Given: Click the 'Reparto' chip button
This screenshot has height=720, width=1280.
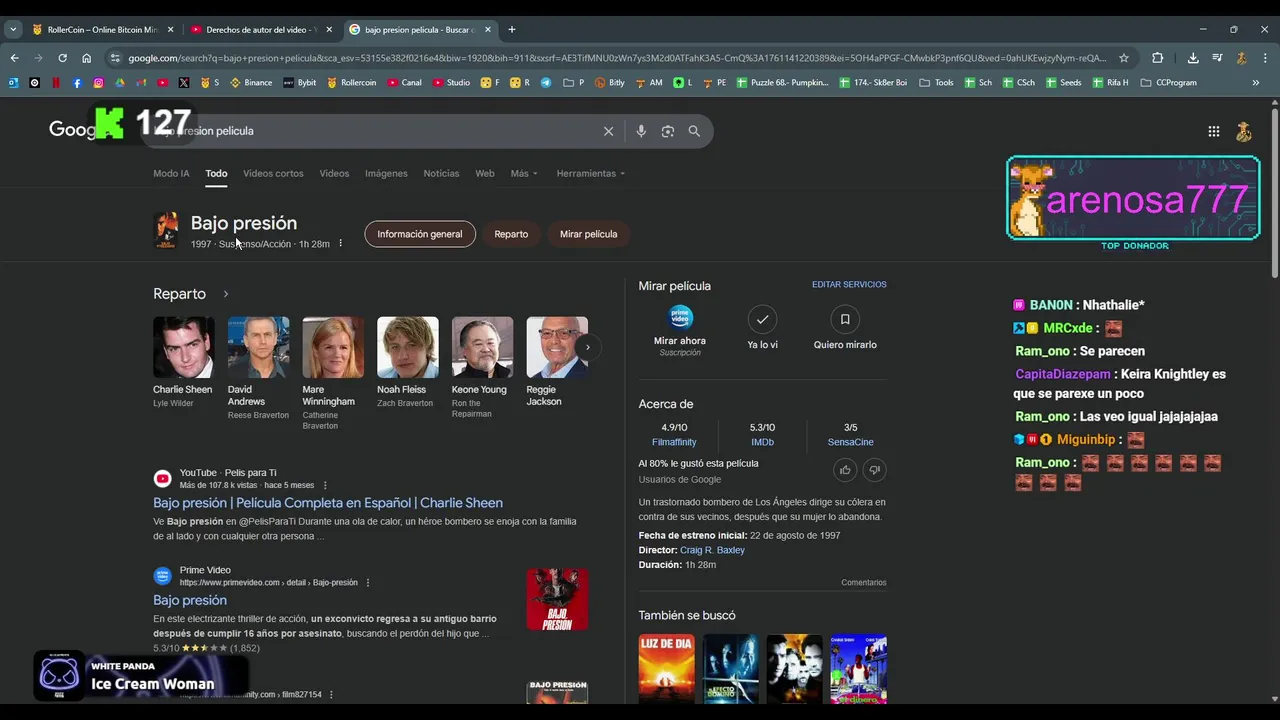Looking at the screenshot, I should [511, 234].
